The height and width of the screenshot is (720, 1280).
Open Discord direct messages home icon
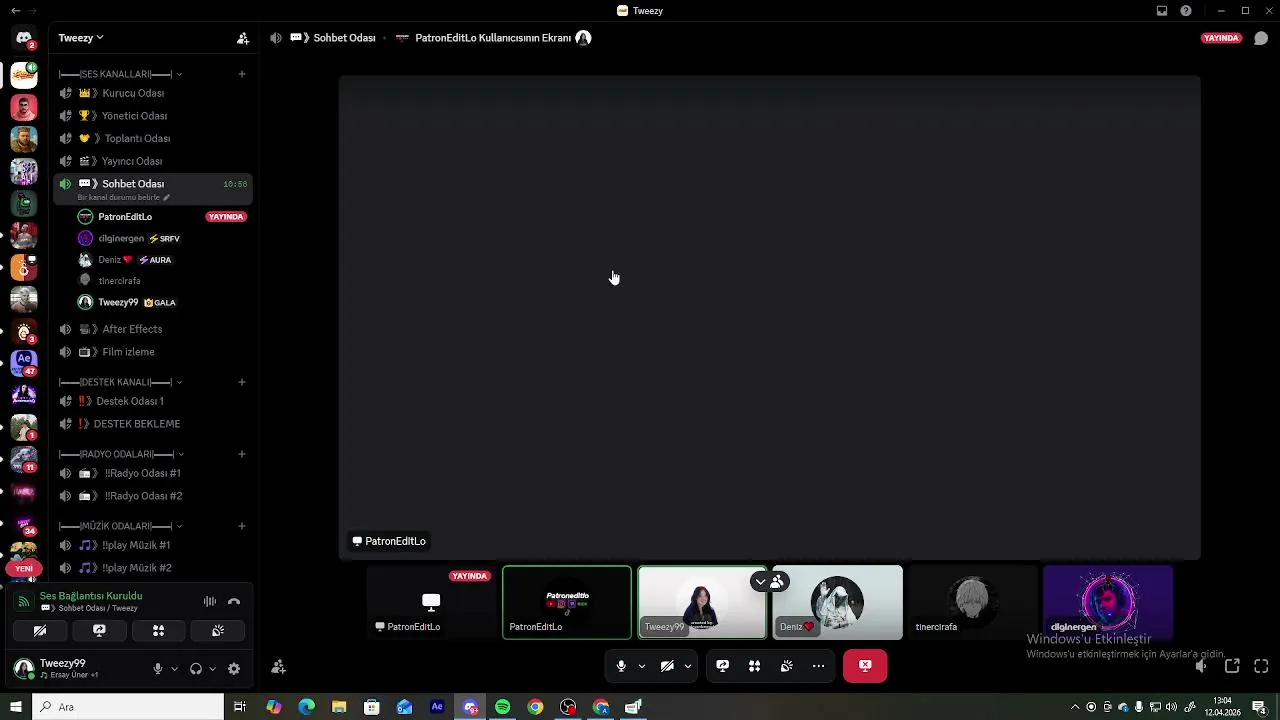pyautogui.click(x=24, y=38)
